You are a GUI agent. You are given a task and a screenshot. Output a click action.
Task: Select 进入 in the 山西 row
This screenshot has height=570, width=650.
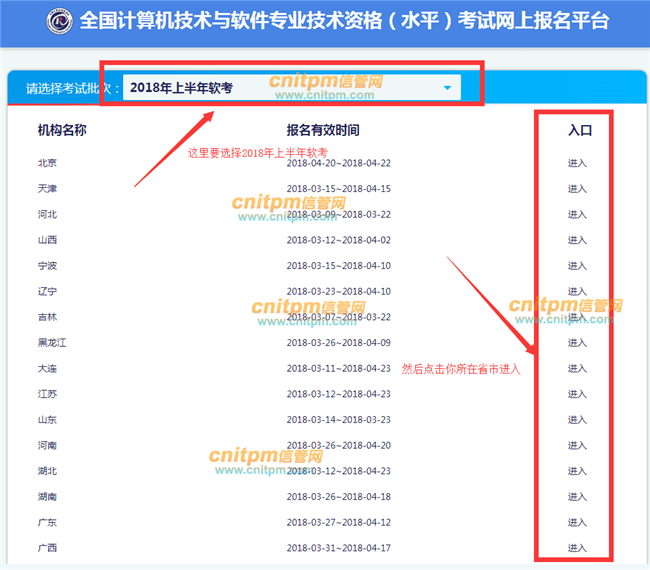(577, 240)
